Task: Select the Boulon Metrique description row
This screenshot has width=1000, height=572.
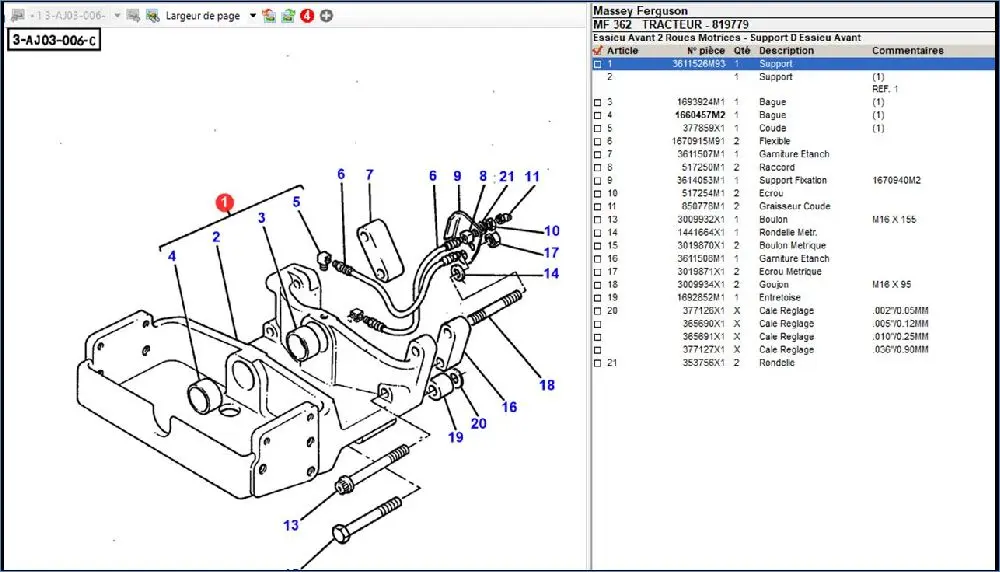Action: tap(792, 245)
